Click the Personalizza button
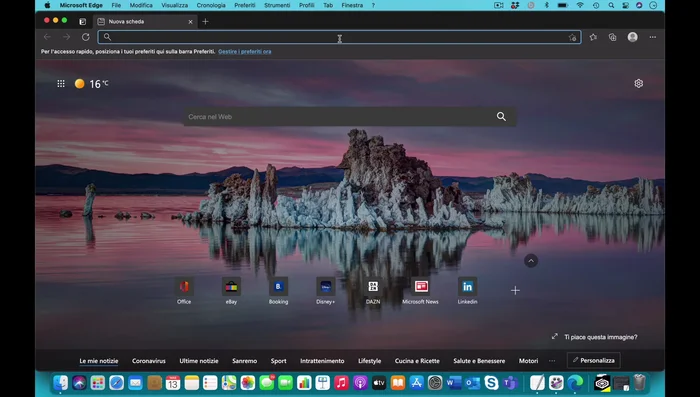The height and width of the screenshot is (397, 700). point(594,360)
